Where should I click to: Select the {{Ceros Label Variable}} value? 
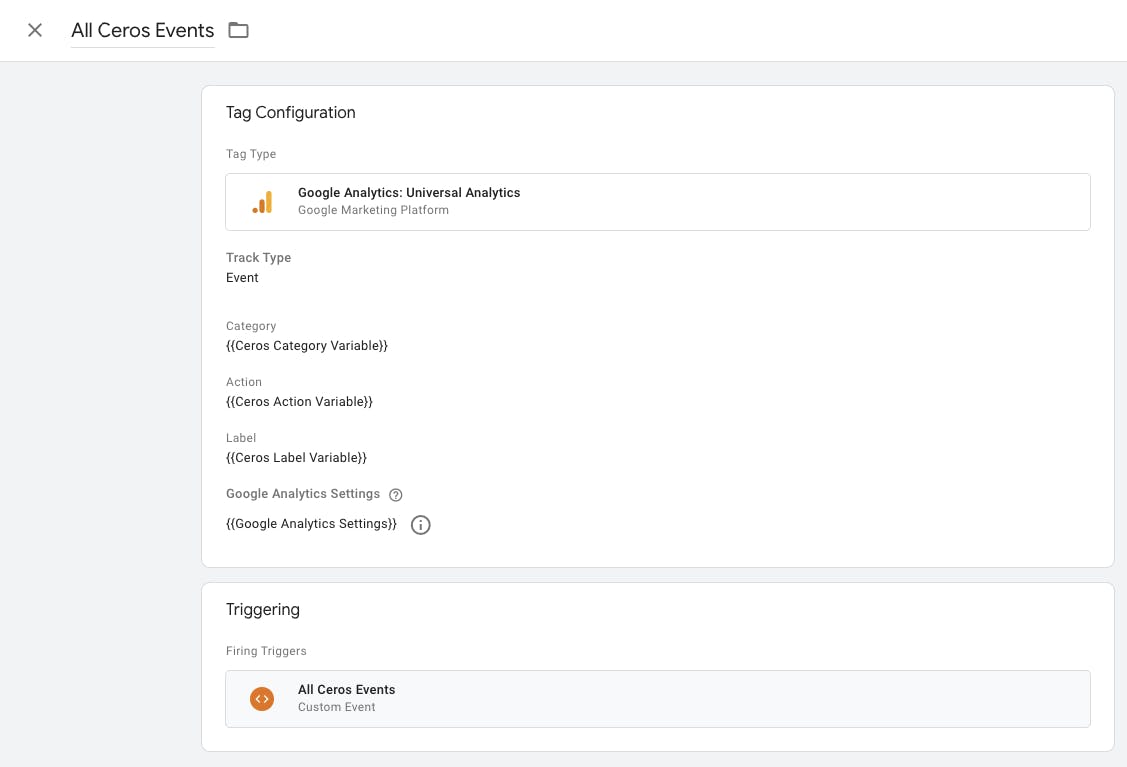[x=296, y=457]
